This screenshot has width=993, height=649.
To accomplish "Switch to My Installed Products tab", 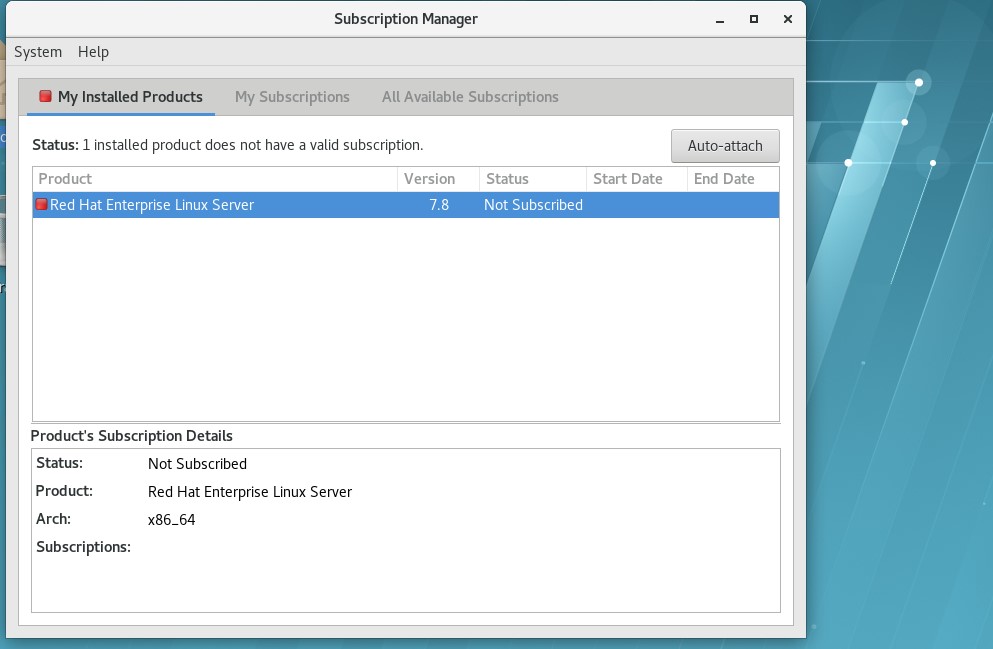I will [x=121, y=97].
